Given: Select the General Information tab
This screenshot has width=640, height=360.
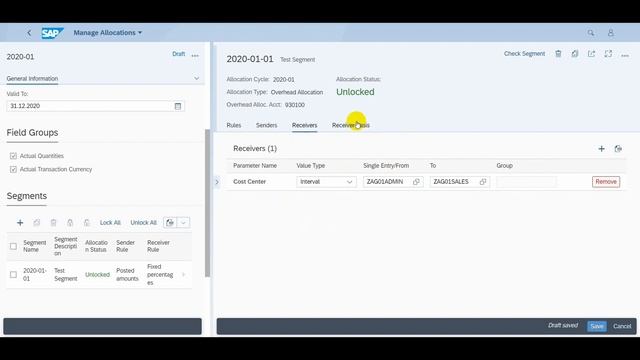Looking at the screenshot, I should coord(32,78).
